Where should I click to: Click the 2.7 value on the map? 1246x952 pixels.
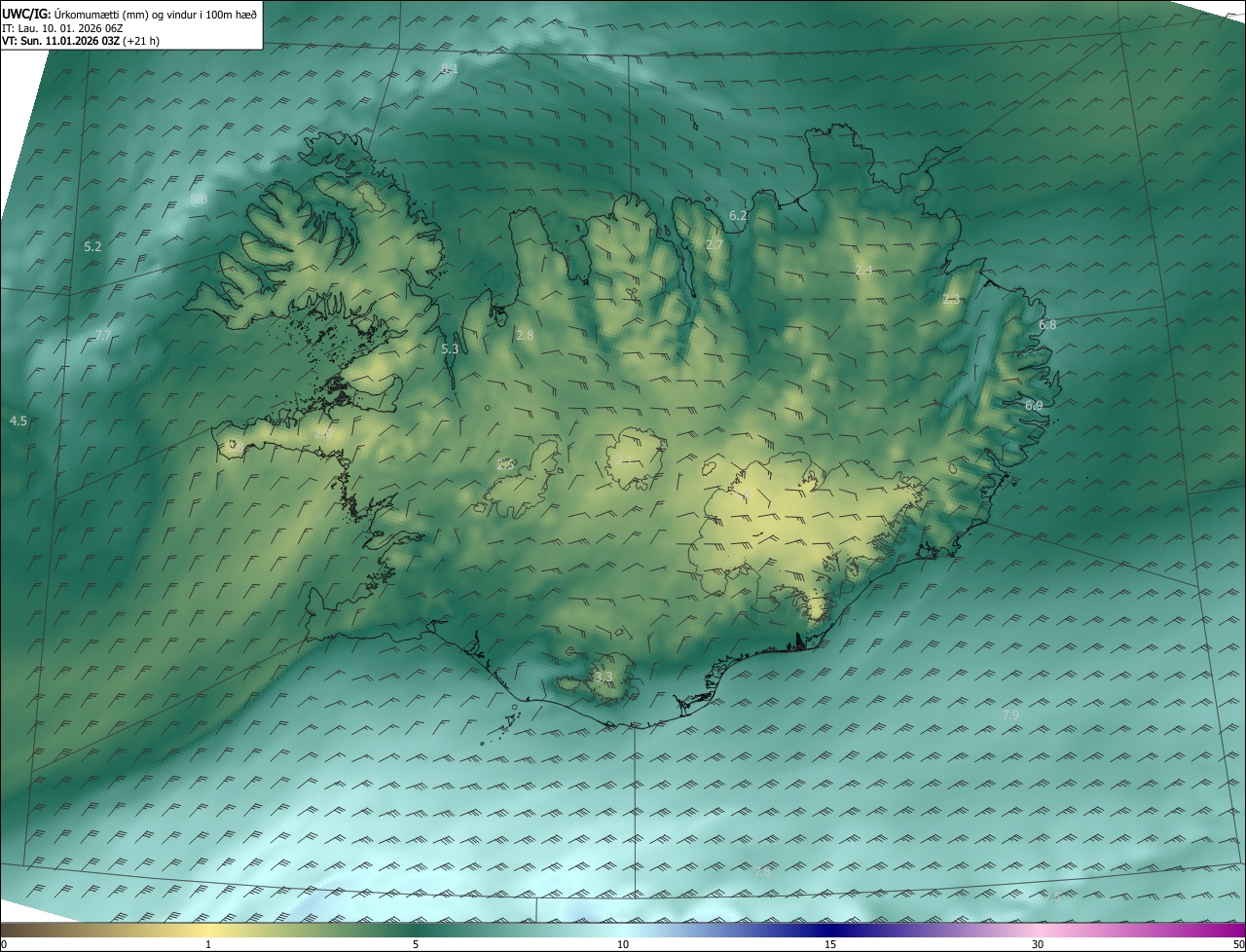(x=715, y=245)
